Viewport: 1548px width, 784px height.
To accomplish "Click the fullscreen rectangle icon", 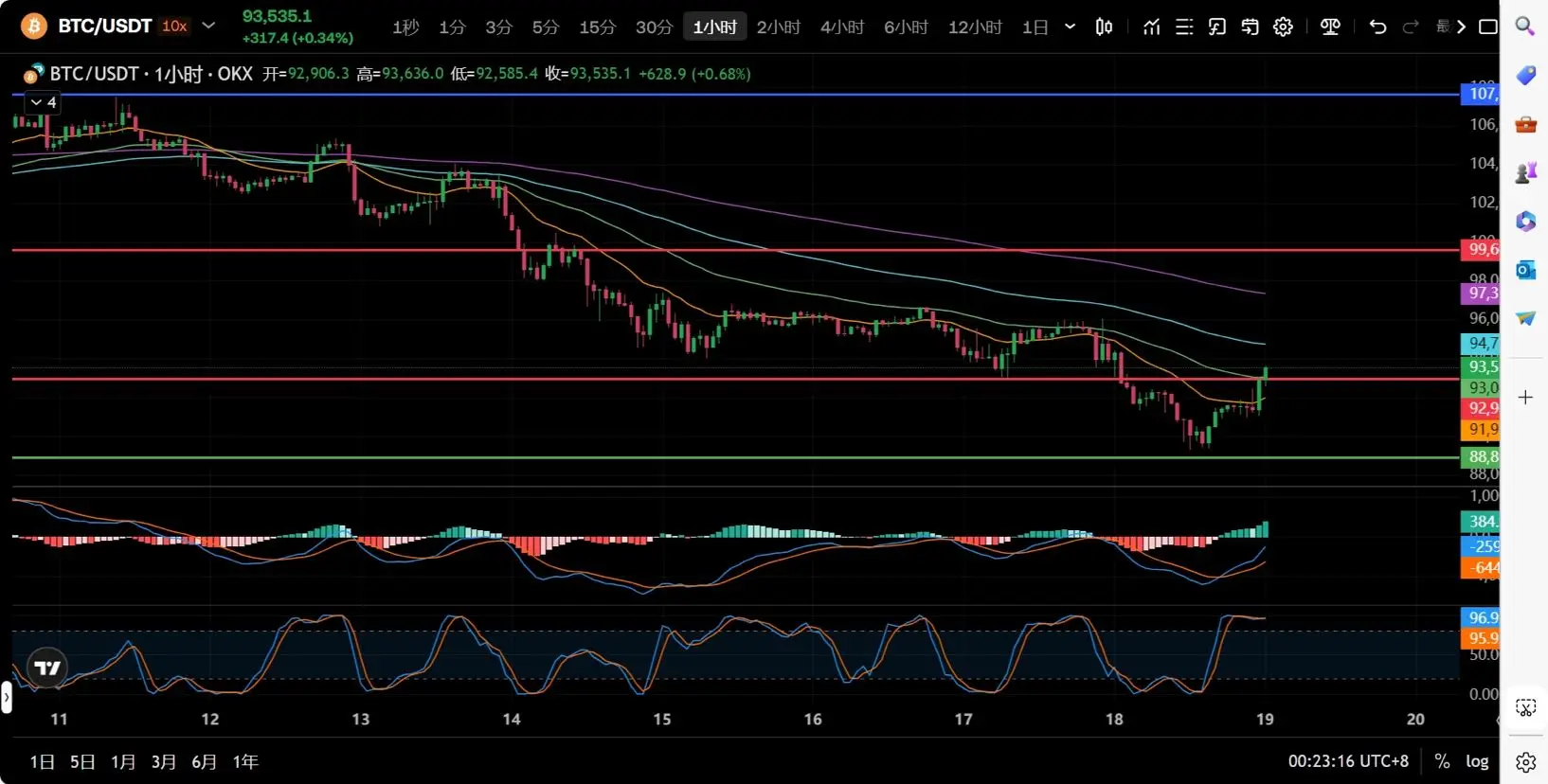I will click(x=1488, y=27).
